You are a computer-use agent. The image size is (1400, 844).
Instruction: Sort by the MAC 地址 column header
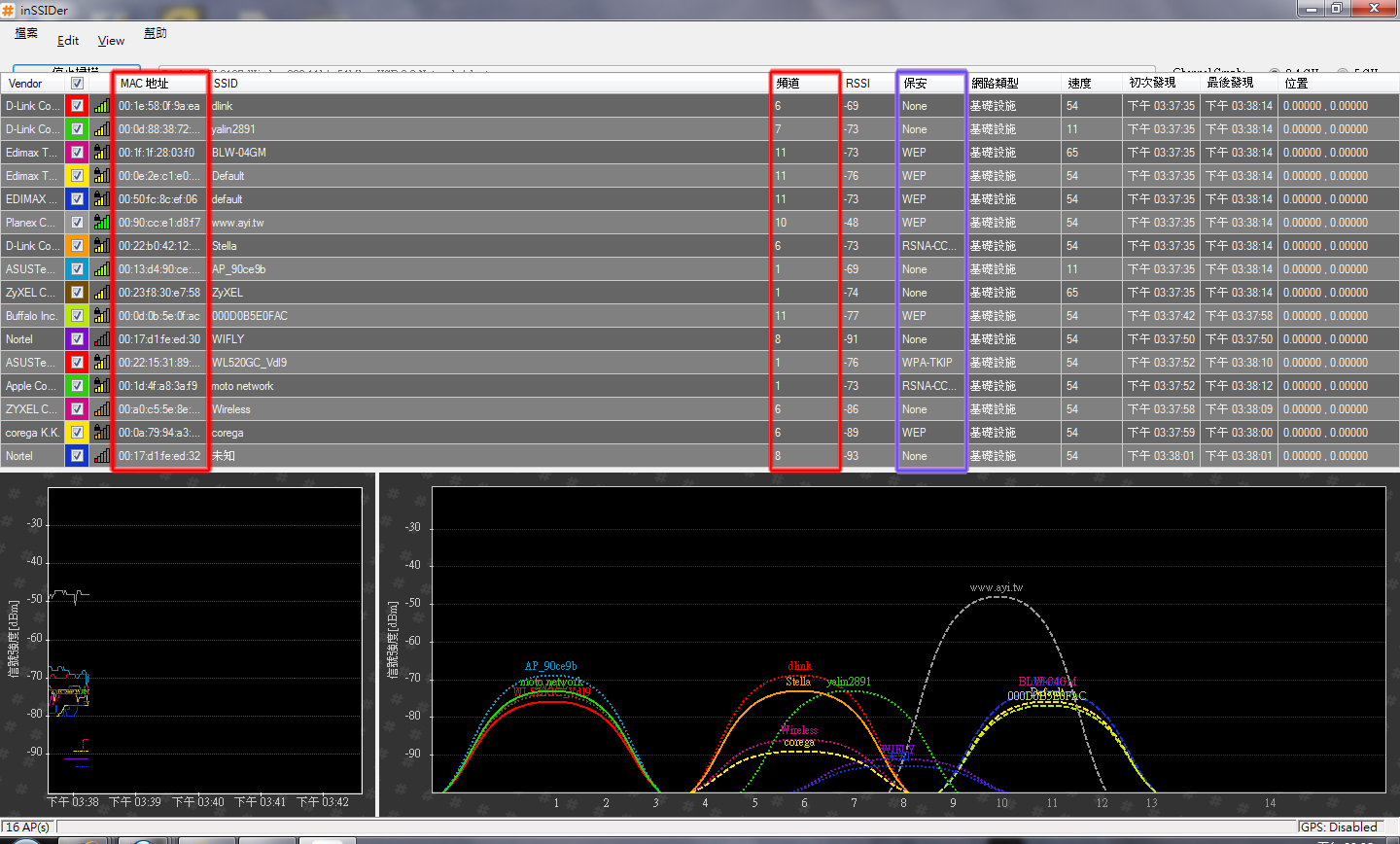click(160, 84)
